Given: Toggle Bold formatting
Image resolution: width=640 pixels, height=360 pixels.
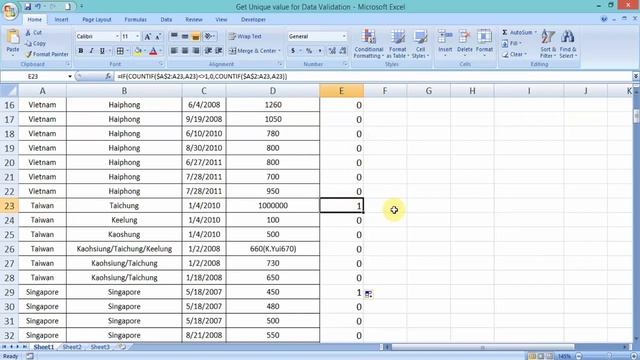Looking at the screenshot, I should [81, 51].
